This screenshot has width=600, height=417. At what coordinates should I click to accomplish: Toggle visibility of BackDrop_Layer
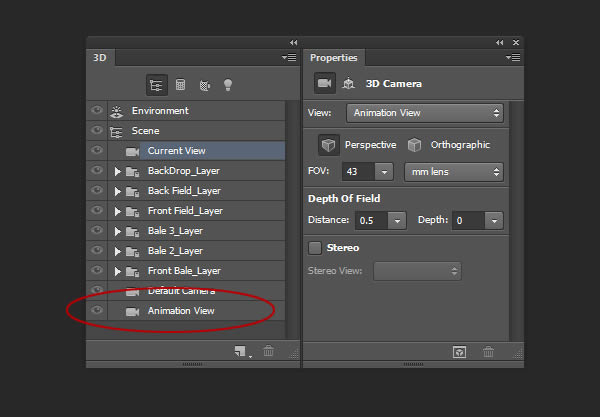97,170
